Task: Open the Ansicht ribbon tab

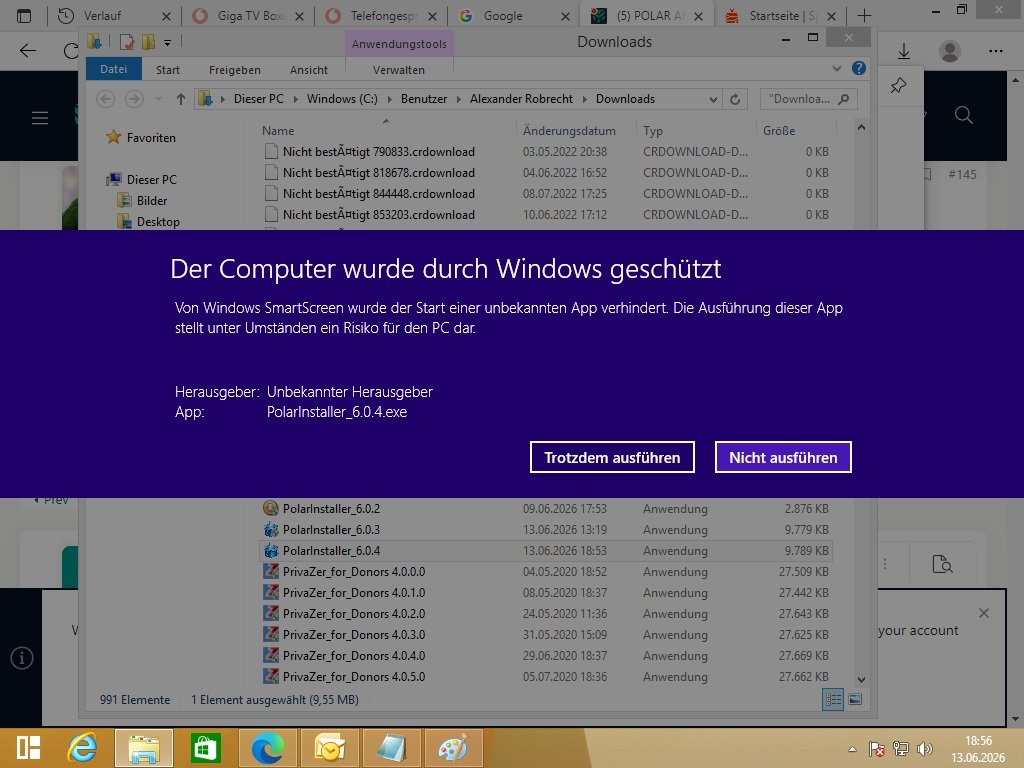Action: point(309,70)
